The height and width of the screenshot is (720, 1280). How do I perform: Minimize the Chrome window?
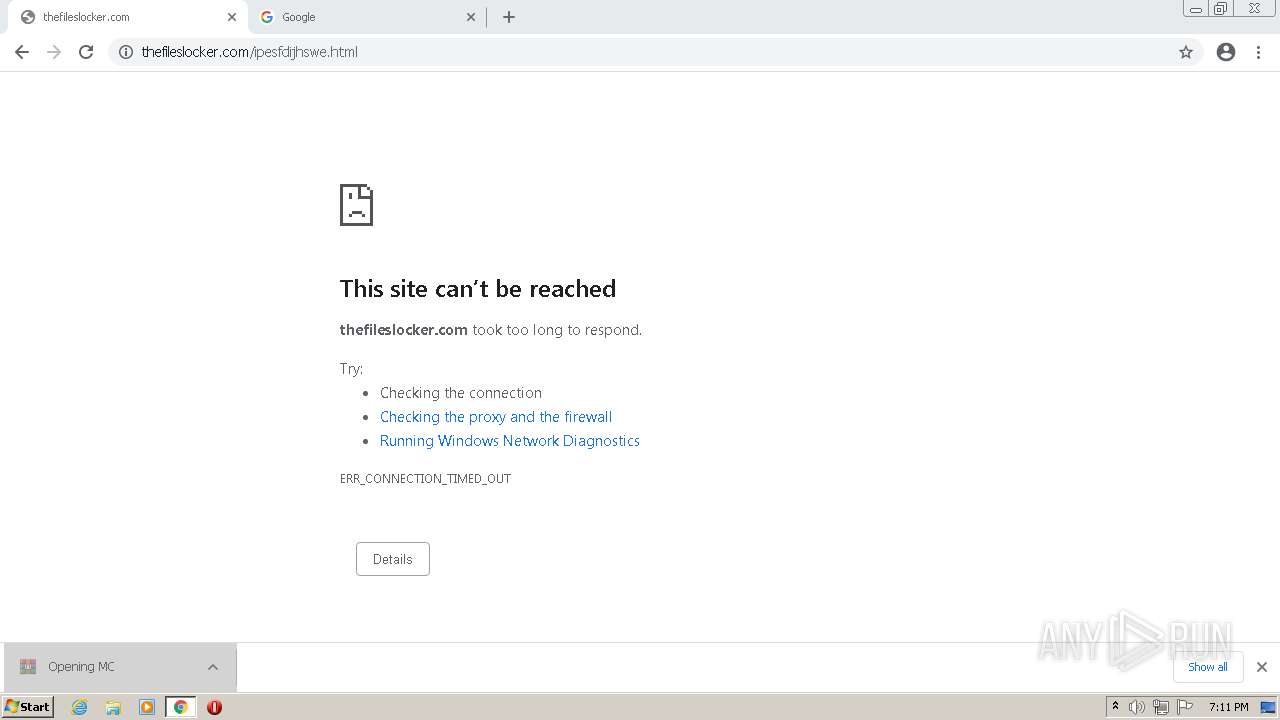pos(1195,9)
